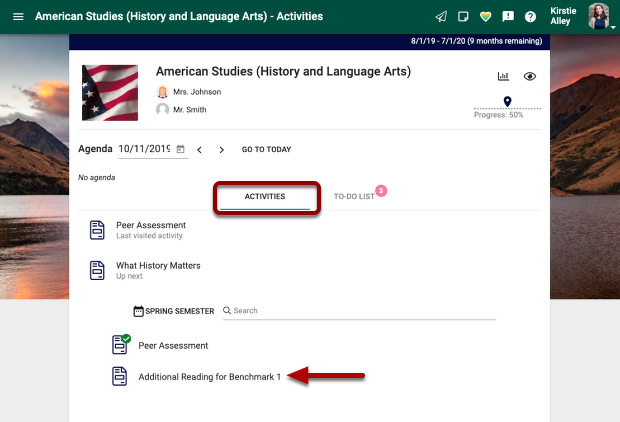Open last visited Peer Assessment activity
Screen dimensions: 620x422
150,226
